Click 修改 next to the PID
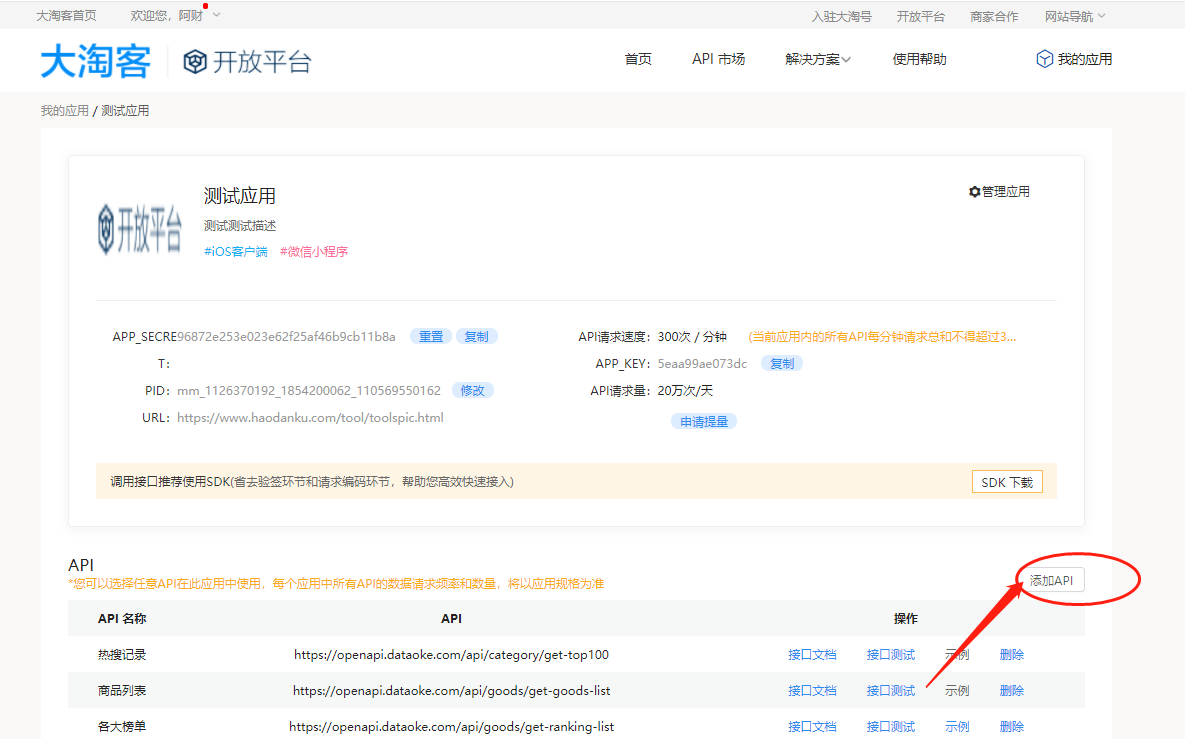The image size is (1185, 739). click(473, 391)
